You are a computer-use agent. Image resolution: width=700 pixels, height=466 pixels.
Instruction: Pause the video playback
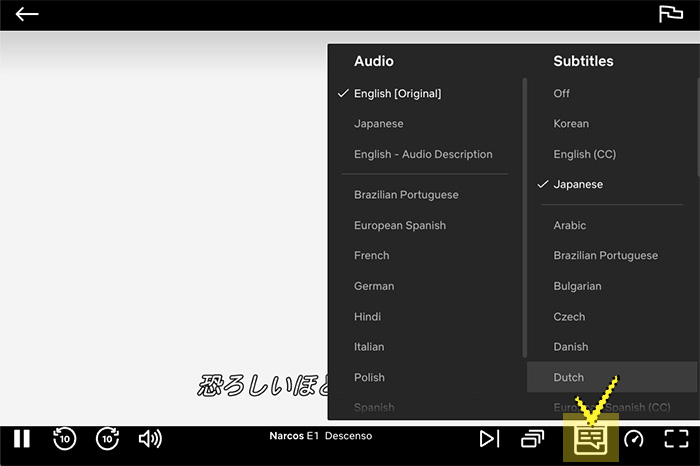[x=21, y=439]
